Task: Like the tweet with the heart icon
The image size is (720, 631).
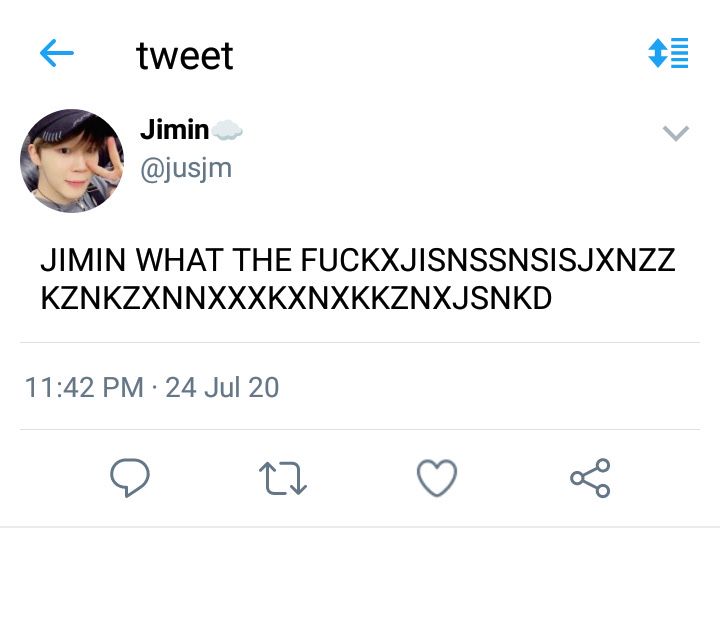Action: click(436, 479)
